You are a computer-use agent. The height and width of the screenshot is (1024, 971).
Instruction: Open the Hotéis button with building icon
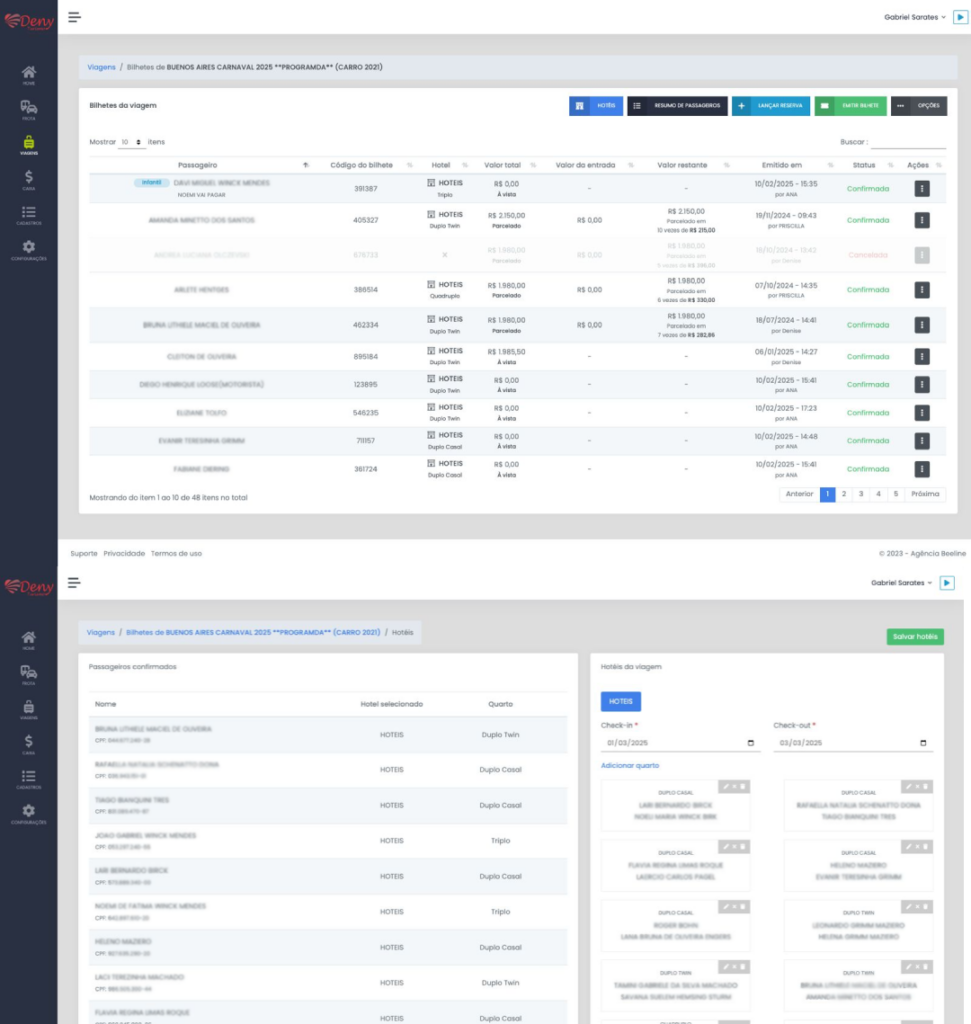596,105
